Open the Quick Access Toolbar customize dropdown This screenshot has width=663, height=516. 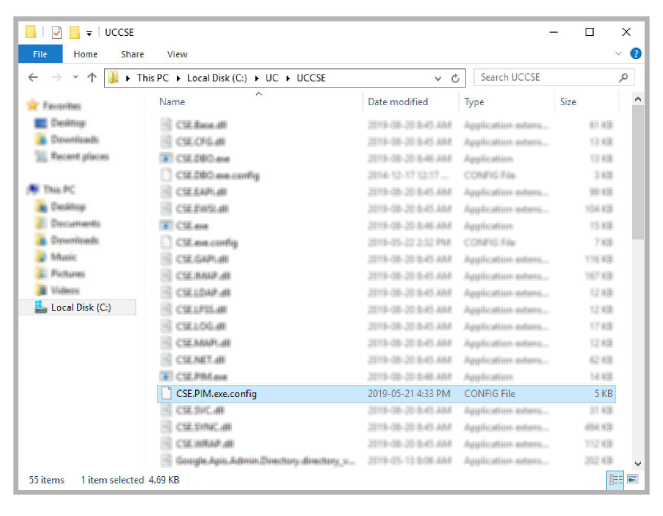click(90, 33)
